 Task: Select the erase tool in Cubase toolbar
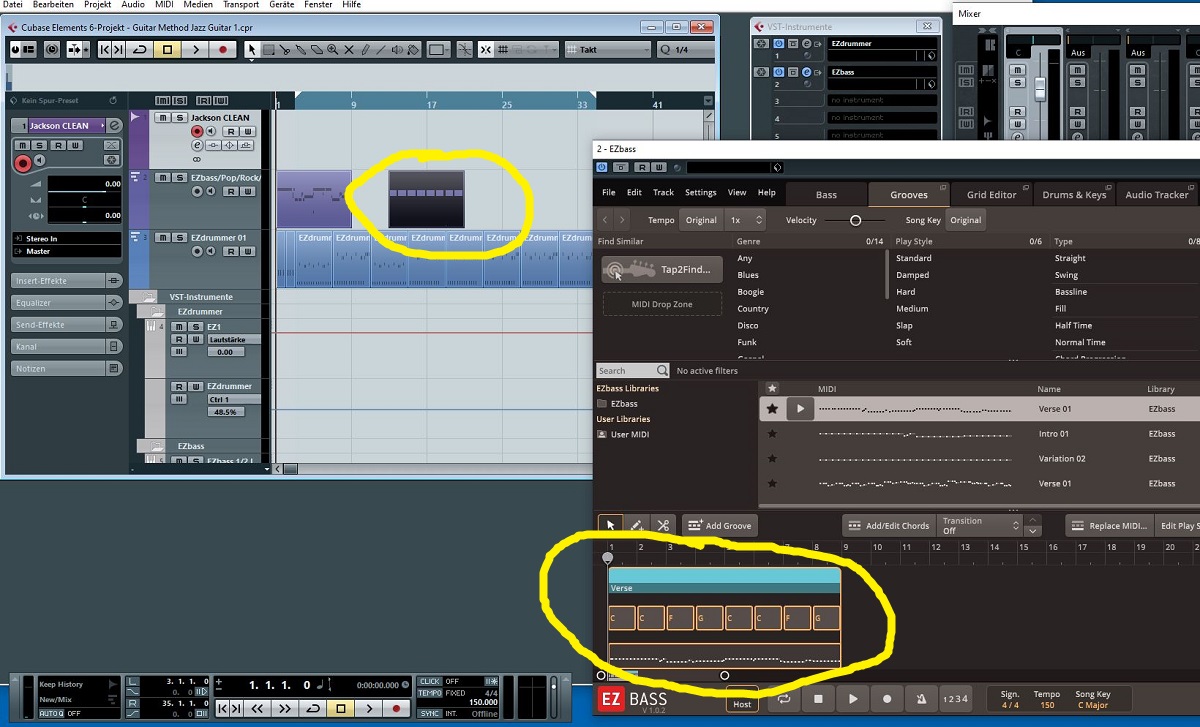point(317,49)
